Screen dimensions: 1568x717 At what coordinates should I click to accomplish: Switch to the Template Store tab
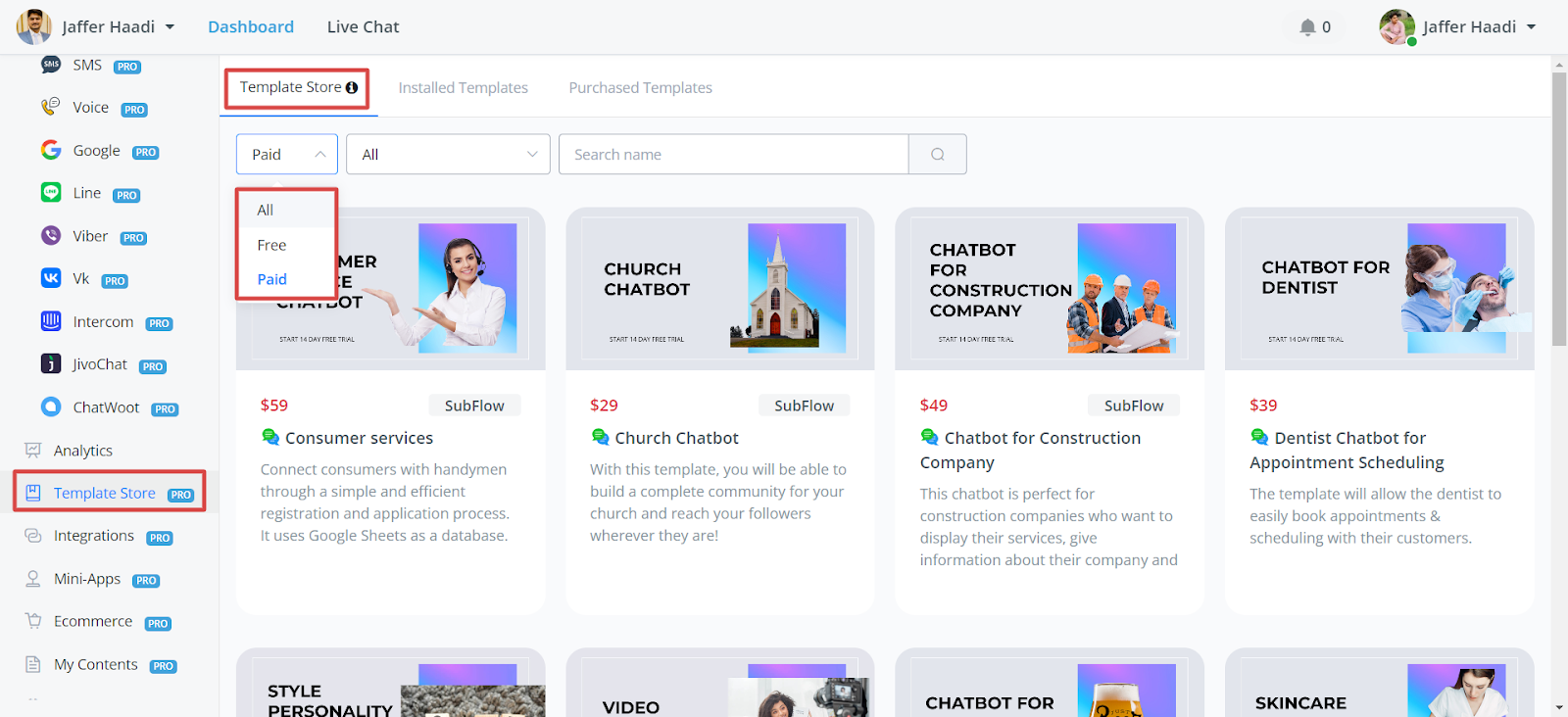tap(298, 88)
